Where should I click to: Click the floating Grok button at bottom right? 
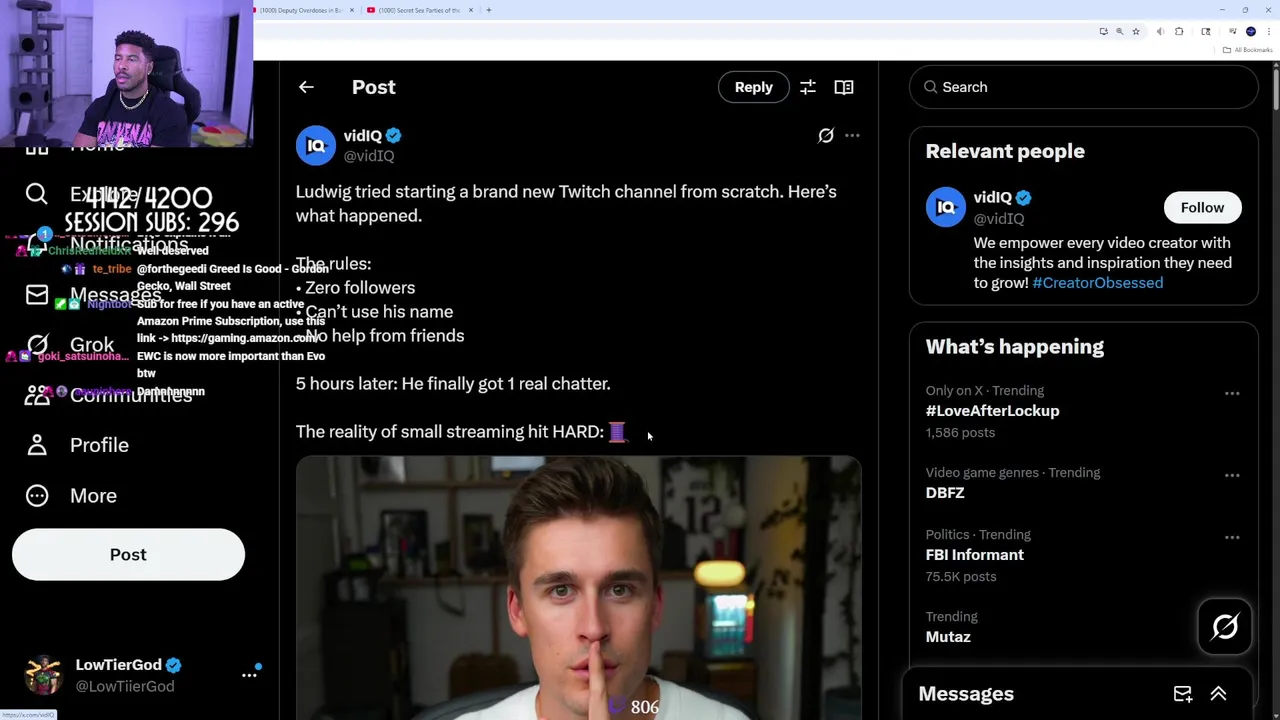coord(1225,627)
